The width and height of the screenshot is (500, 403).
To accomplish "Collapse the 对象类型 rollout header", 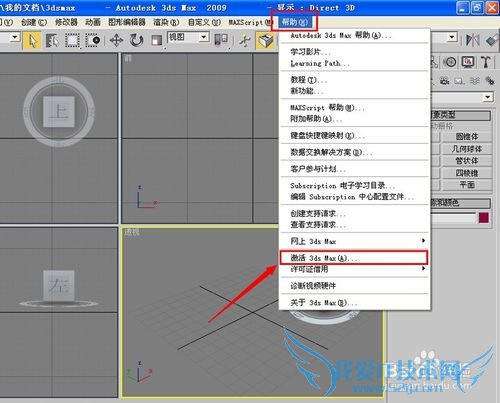I will pos(461,115).
